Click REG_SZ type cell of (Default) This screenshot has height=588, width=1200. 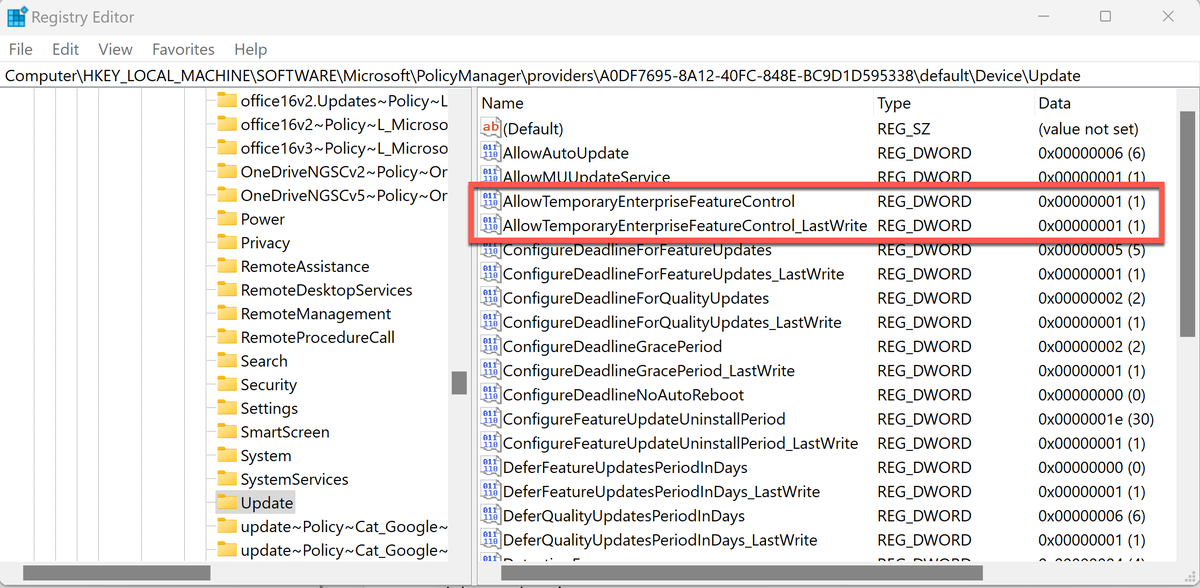click(906, 128)
